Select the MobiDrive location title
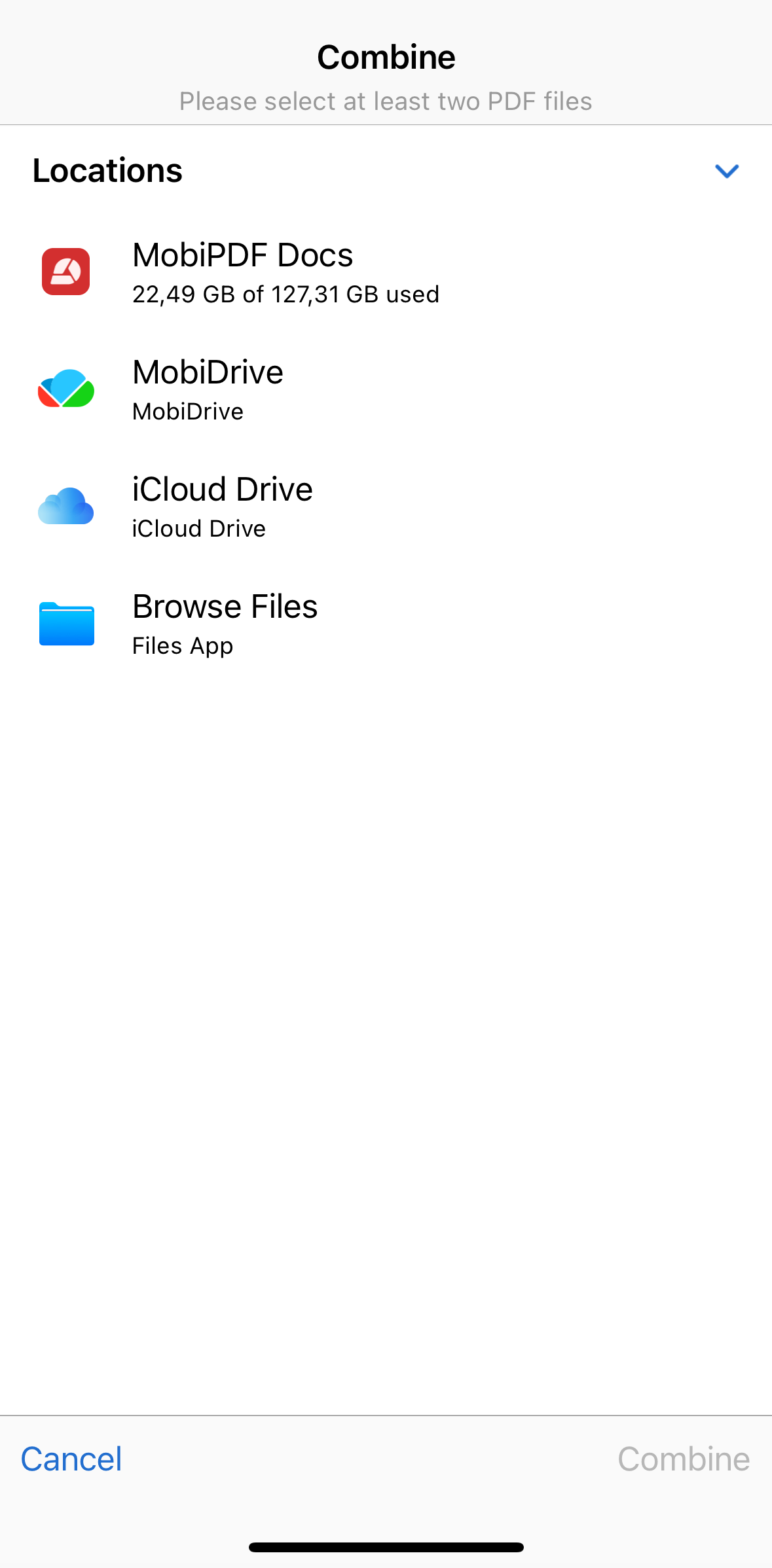772x1568 pixels. coord(208,372)
